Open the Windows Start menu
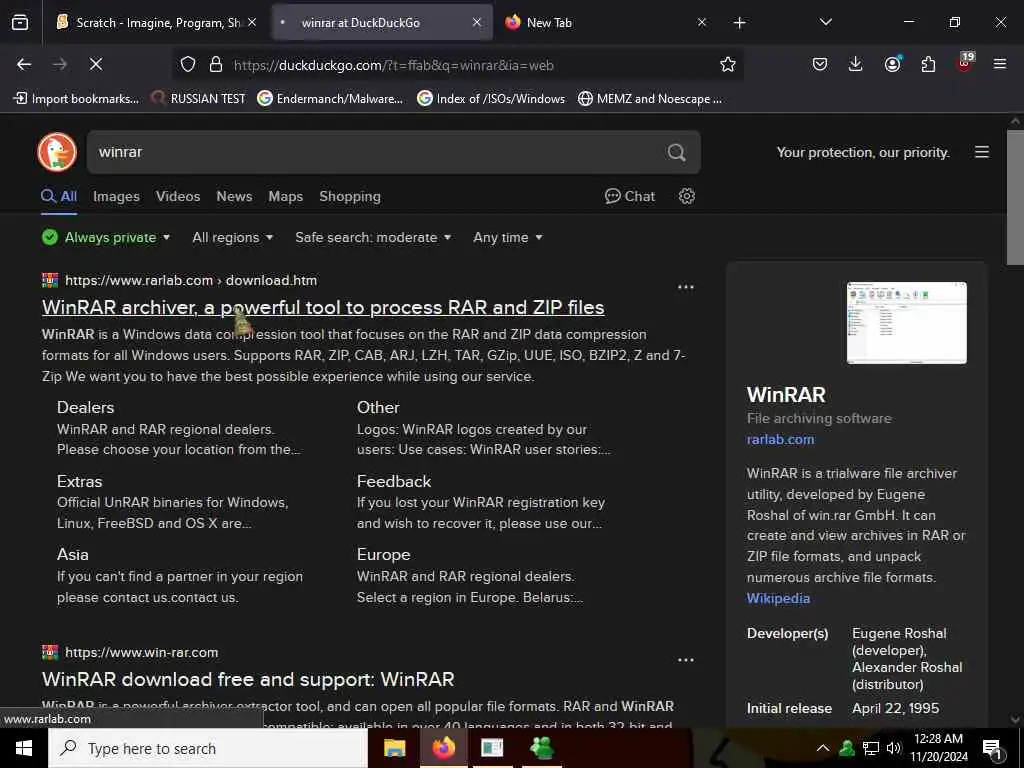This screenshot has width=1024, height=768. pos(24,748)
